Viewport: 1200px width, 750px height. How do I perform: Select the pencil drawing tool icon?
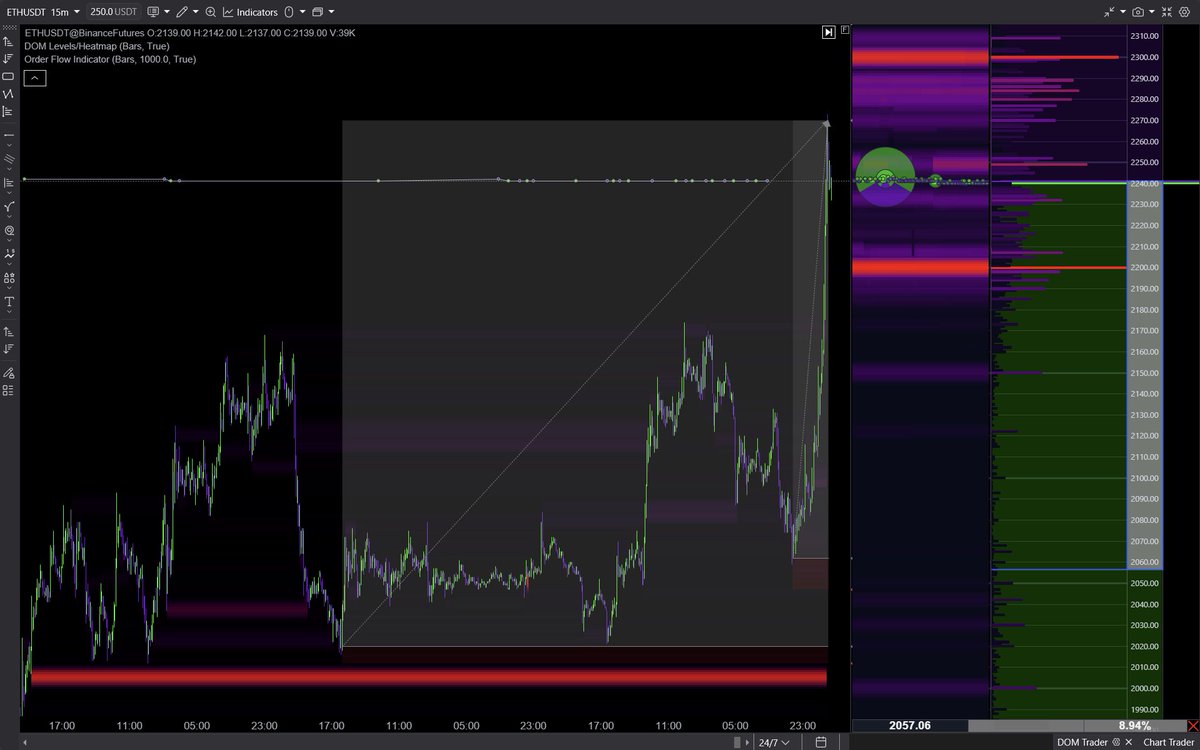pyautogui.click(x=181, y=12)
